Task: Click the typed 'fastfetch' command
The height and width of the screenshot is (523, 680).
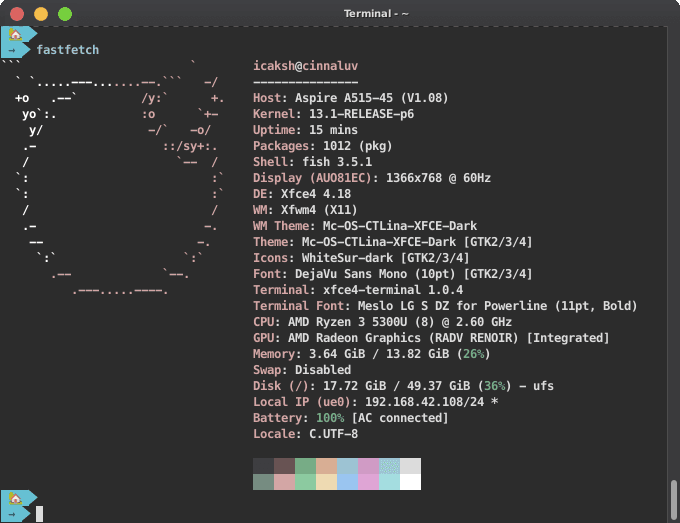Action: click(68, 50)
